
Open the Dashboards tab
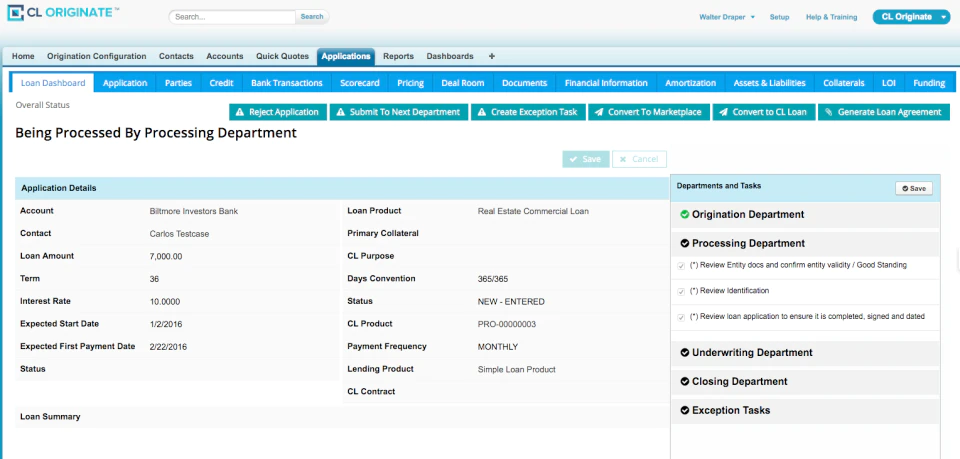(450, 56)
